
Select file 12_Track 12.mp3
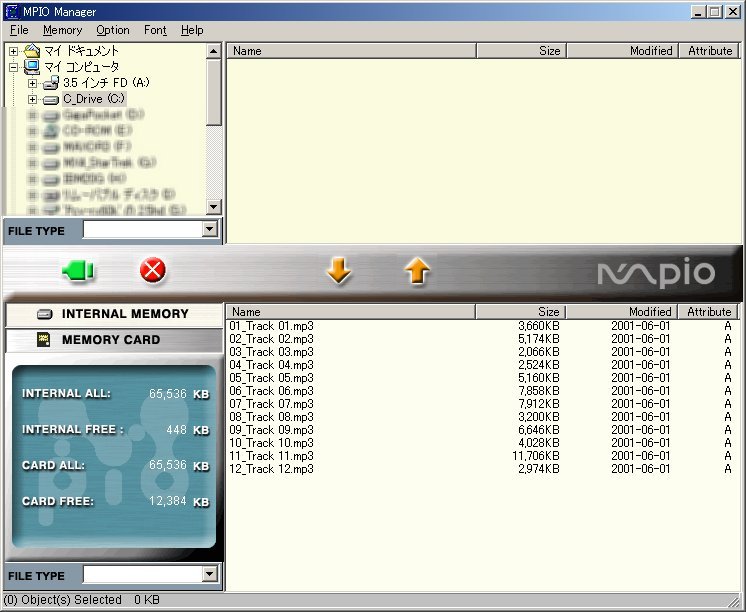tap(271, 469)
